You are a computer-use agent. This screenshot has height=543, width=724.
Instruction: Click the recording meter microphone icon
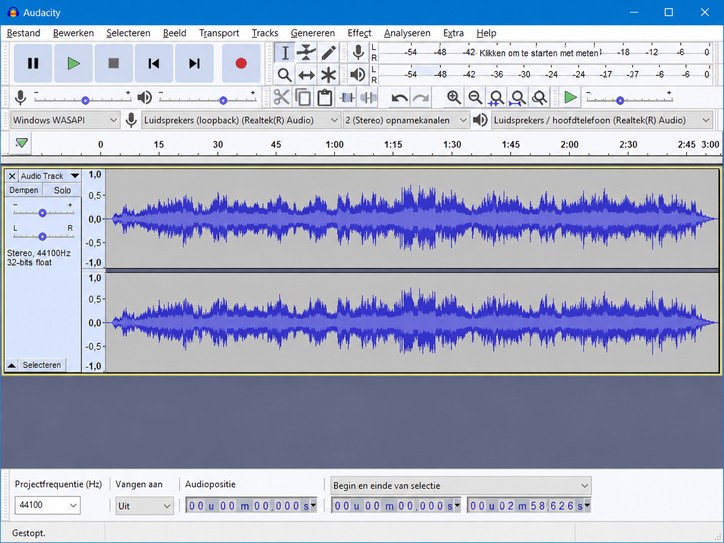(358, 53)
